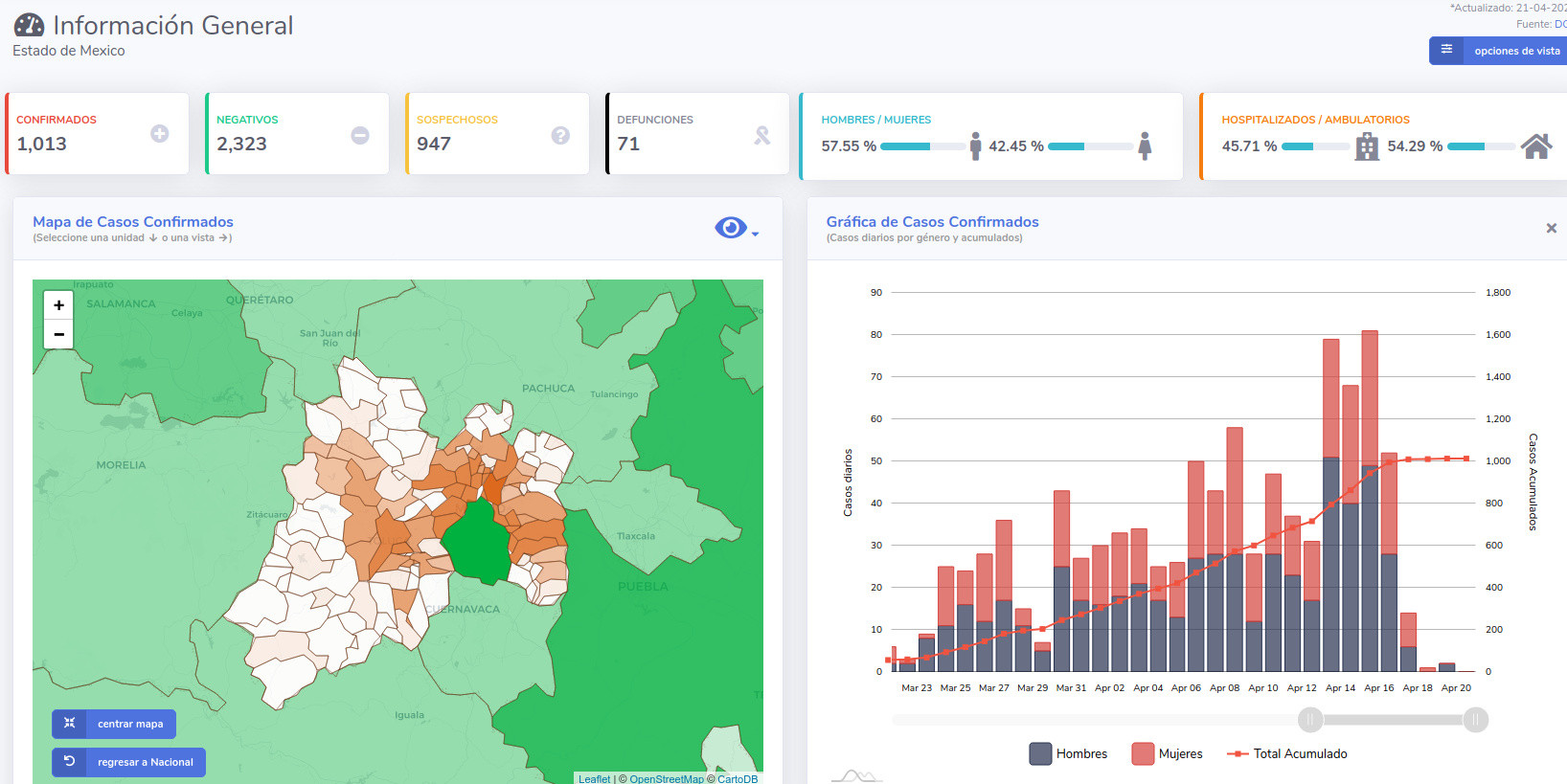Viewport: 1567px width, 784px height.
Task: Click the regresar a Nacional button
Action: point(128,762)
